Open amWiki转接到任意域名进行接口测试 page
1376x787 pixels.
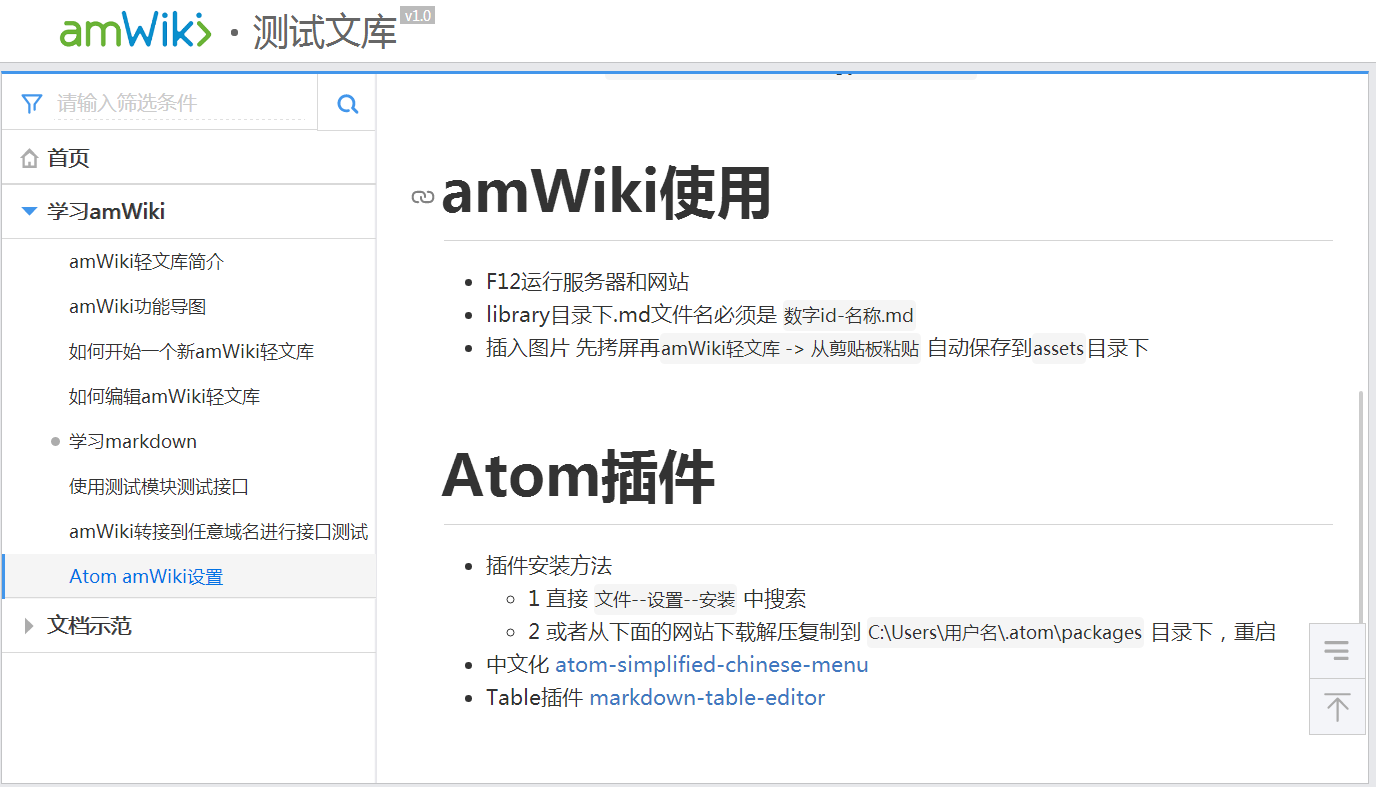(218, 532)
